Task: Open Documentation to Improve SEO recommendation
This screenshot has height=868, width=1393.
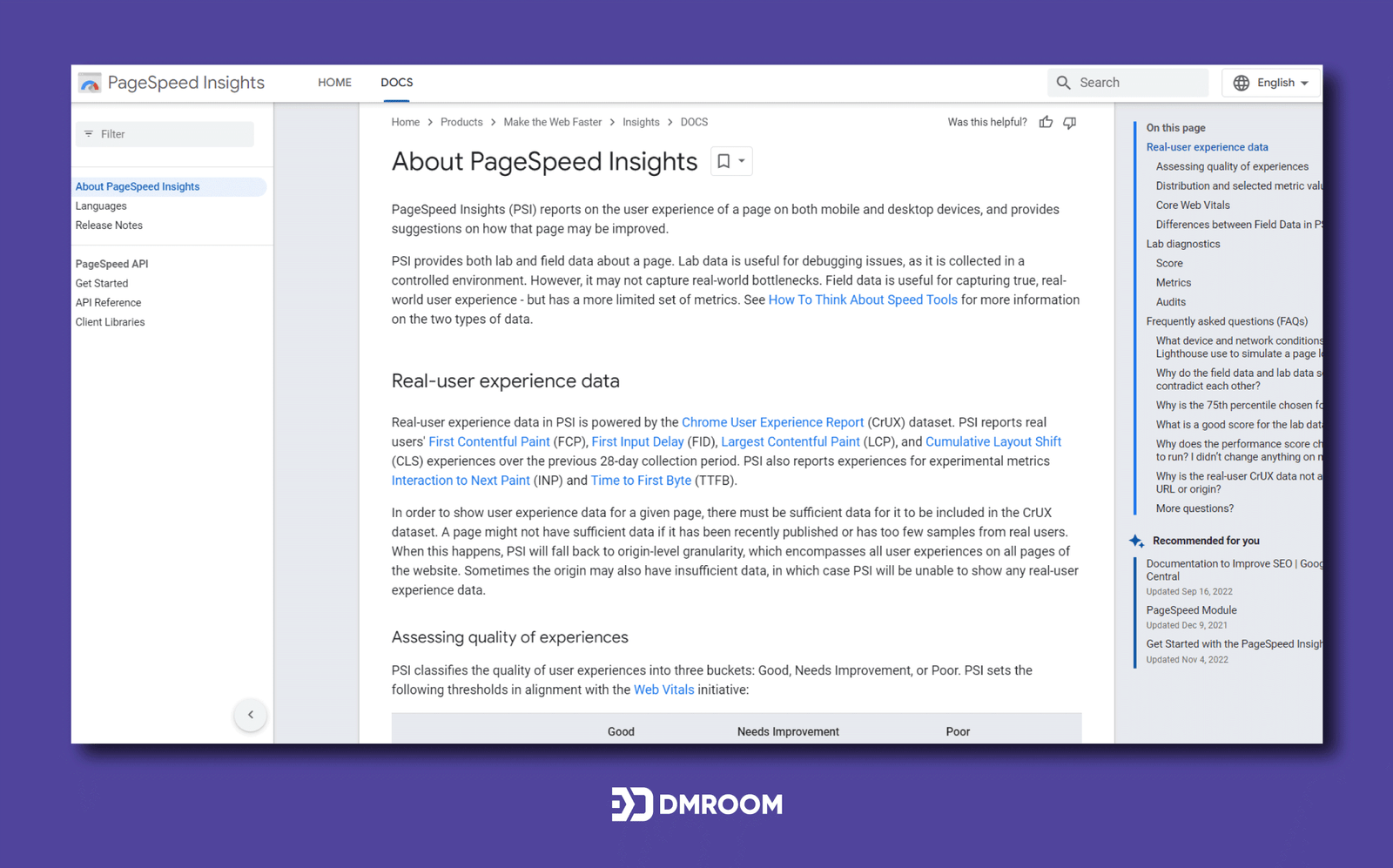Action: click(x=1235, y=570)
